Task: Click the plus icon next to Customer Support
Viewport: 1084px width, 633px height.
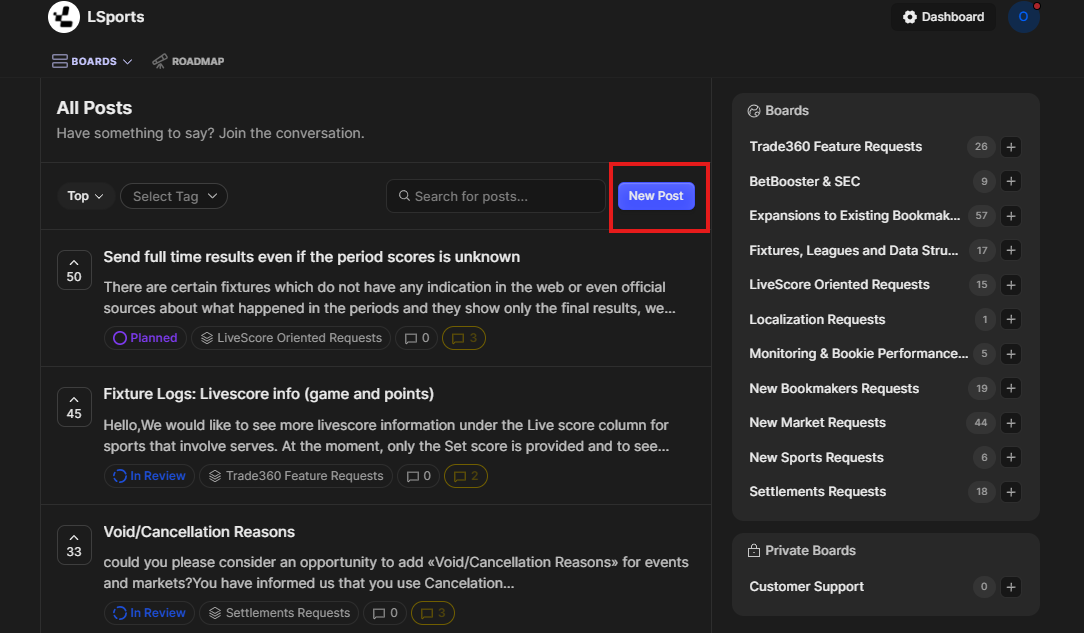Action: point(1011,587)
